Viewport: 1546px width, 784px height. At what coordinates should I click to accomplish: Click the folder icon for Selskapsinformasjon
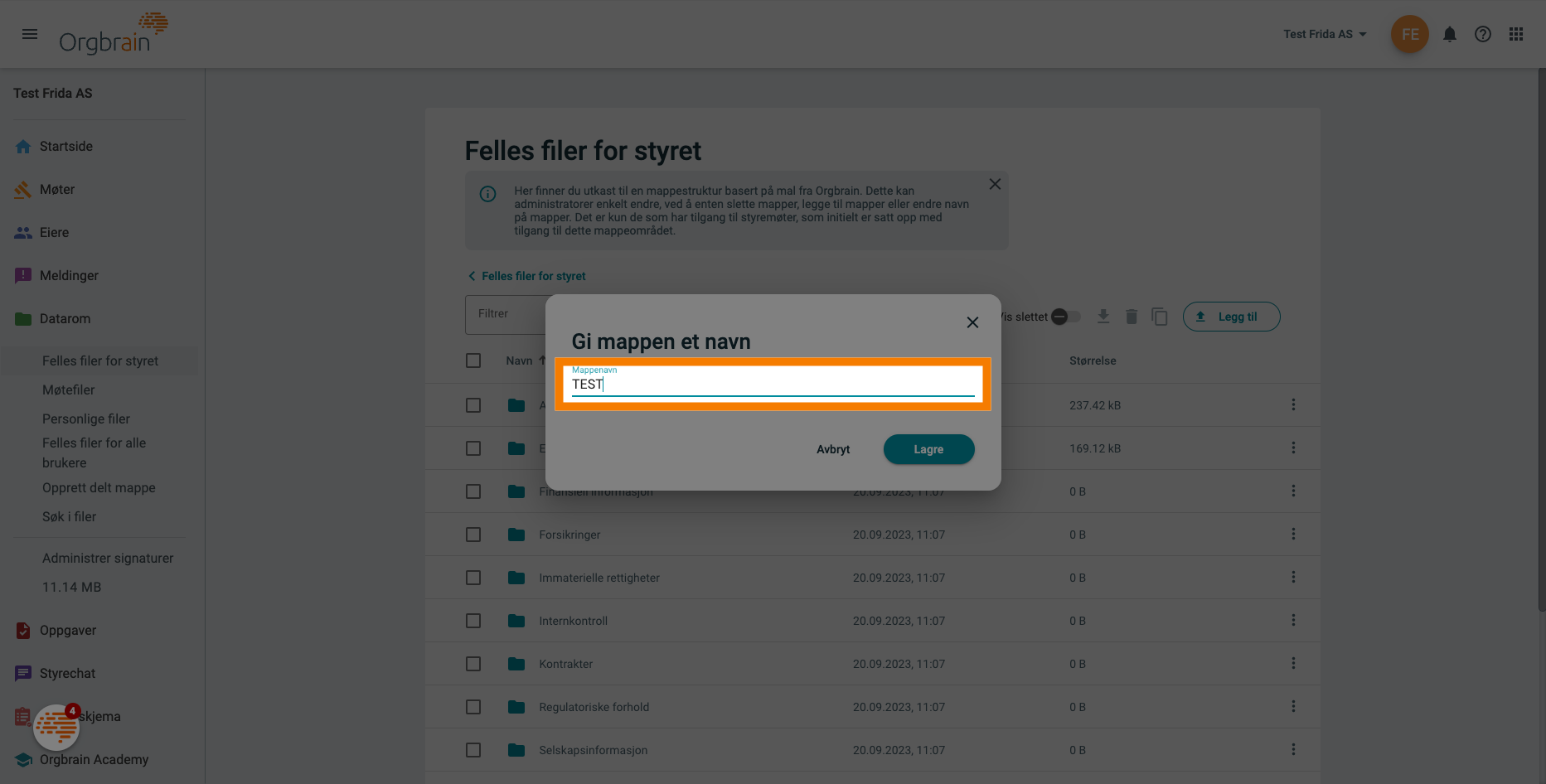tap(516, 750)
